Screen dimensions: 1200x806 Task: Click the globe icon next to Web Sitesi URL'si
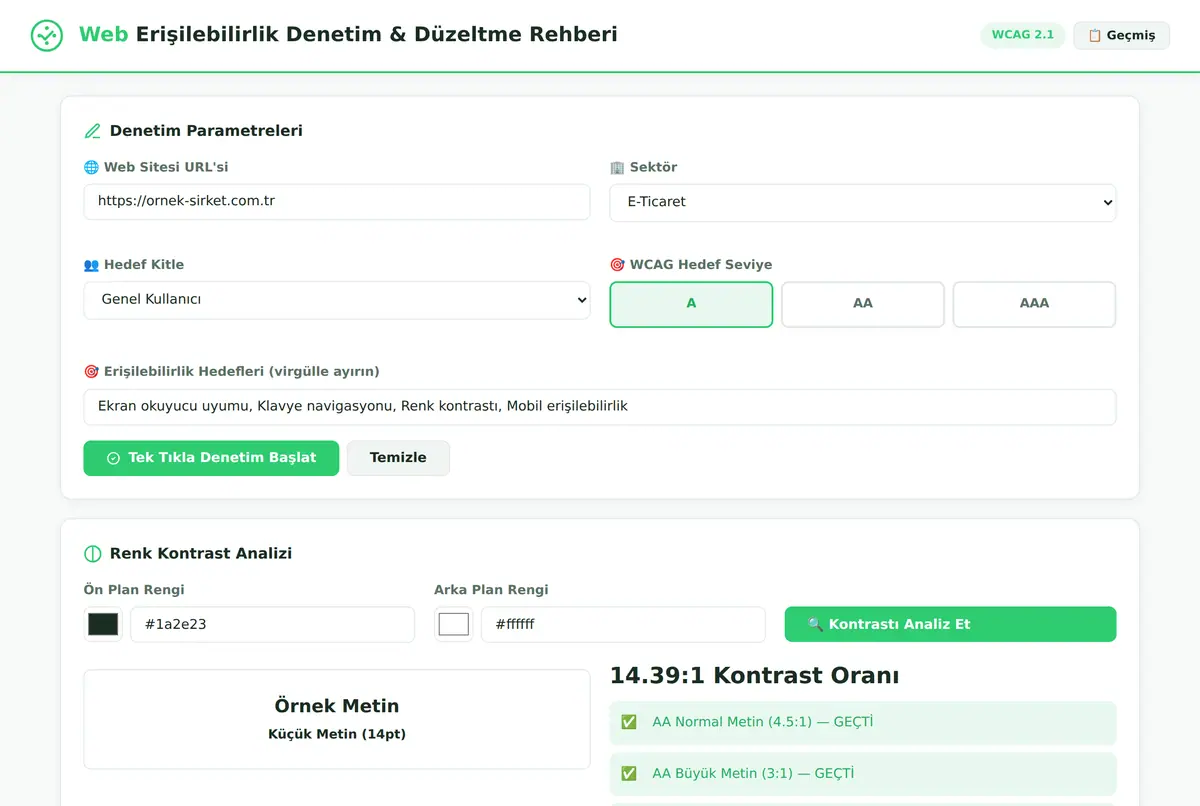click(x=91, y=168)
